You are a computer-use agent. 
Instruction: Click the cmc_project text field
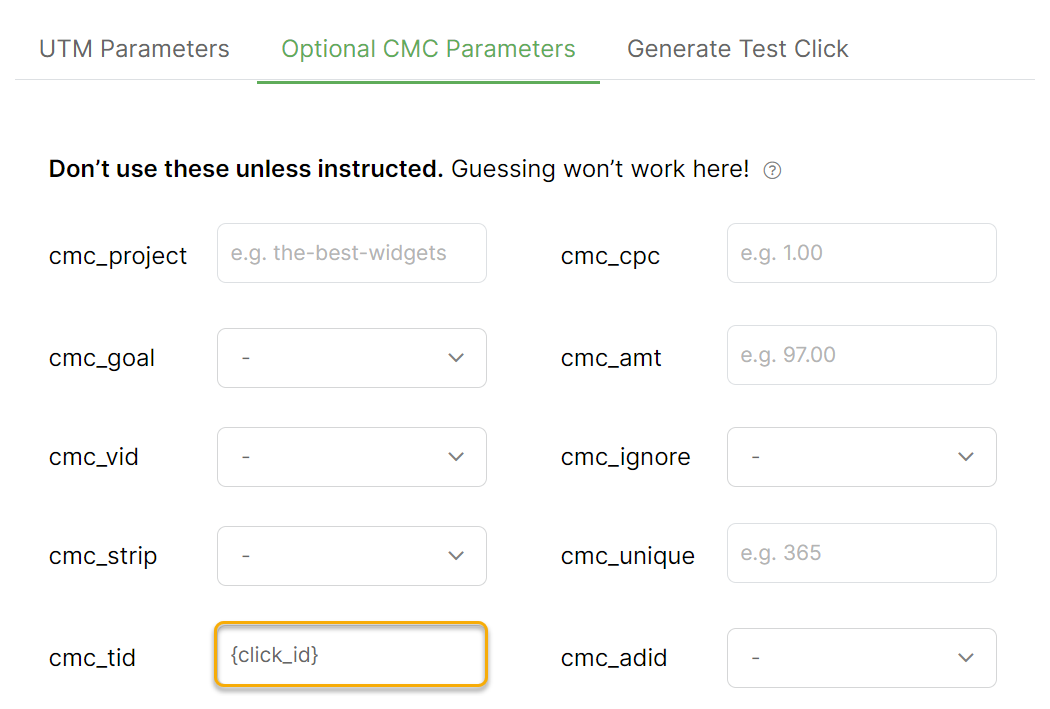(351, 253)
